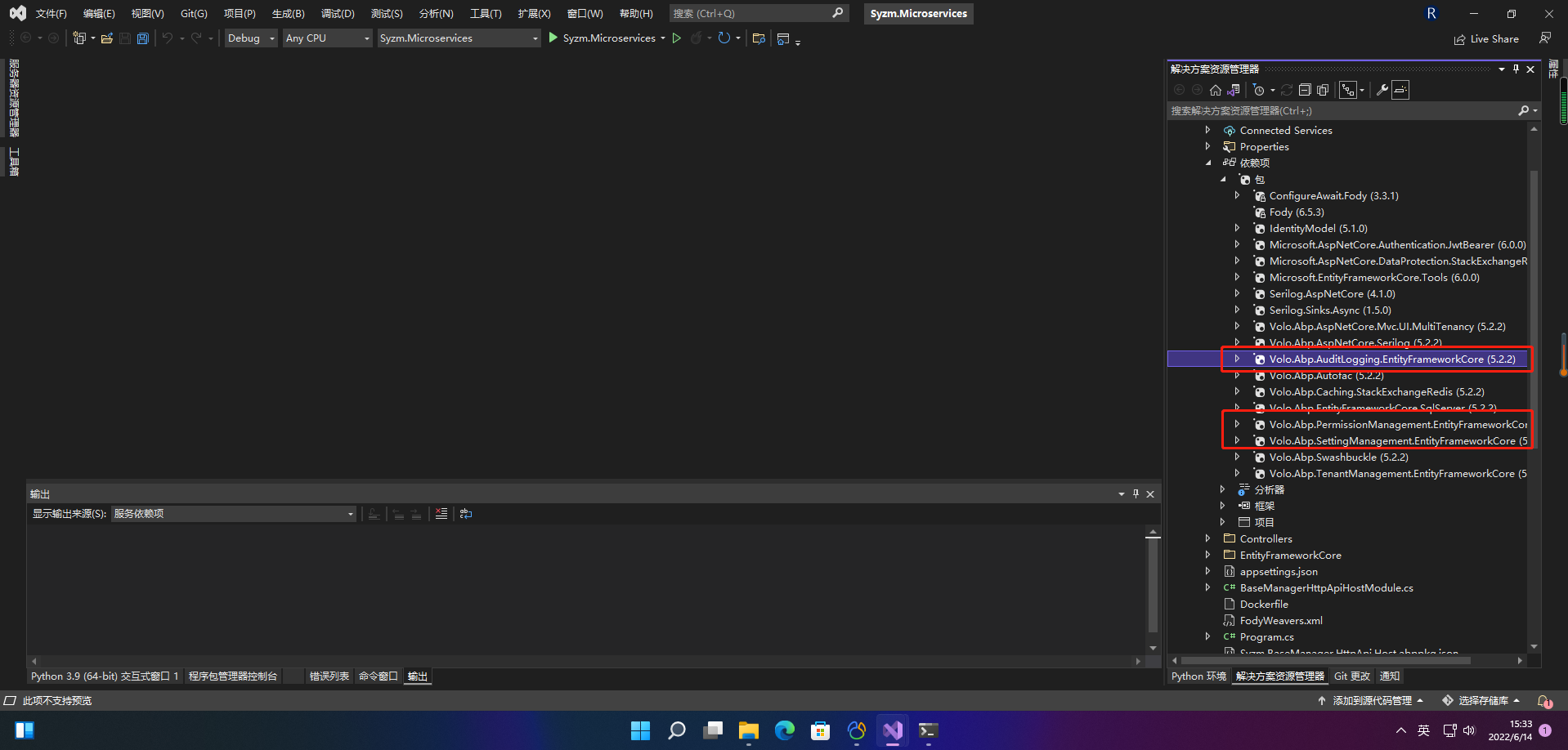Open Properties wrench icon in Solution Explorer

(x=1382, y=90)
